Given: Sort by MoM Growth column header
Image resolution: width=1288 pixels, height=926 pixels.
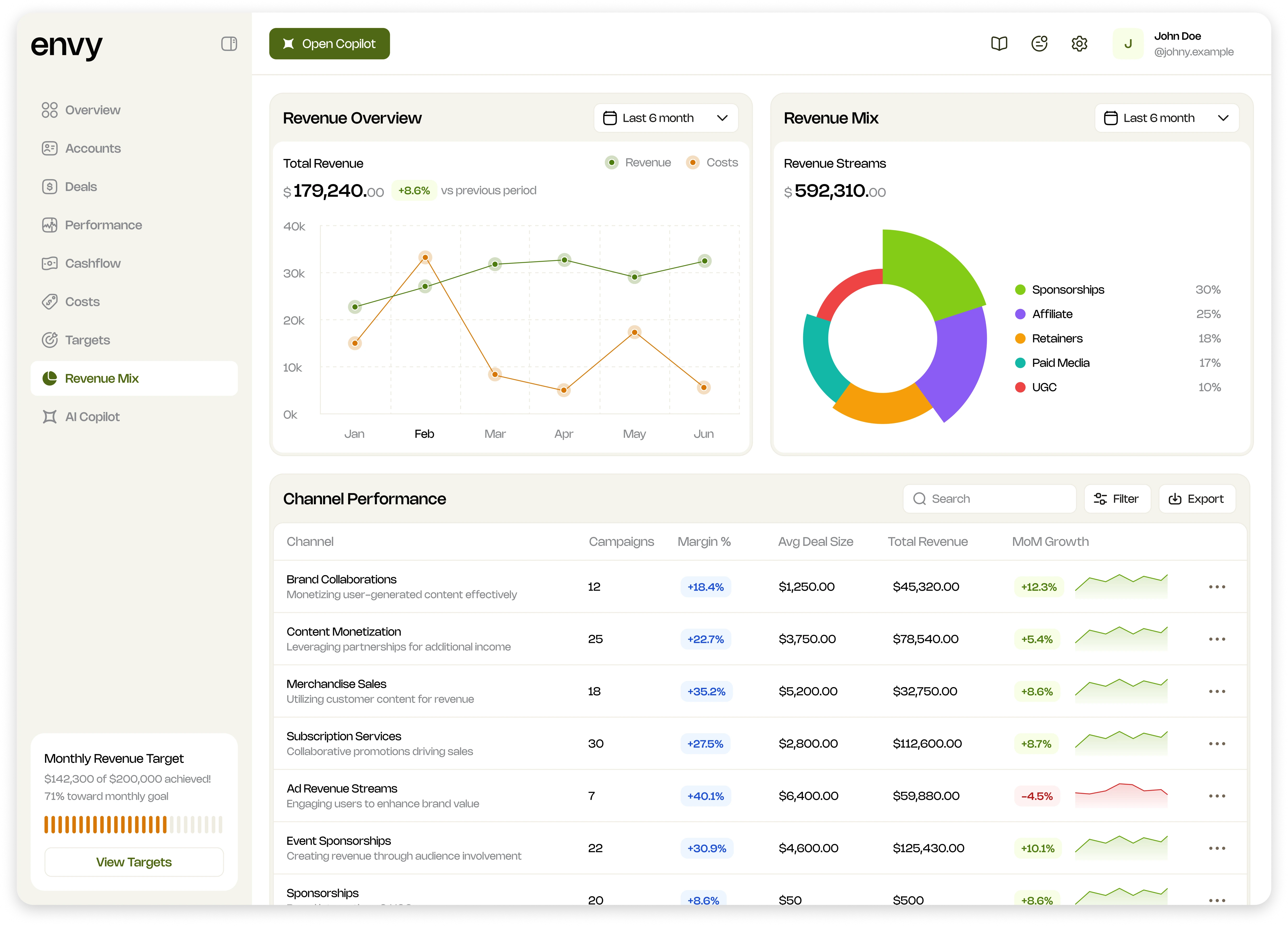Looking at the screenshot, I should coord(1050,541).
